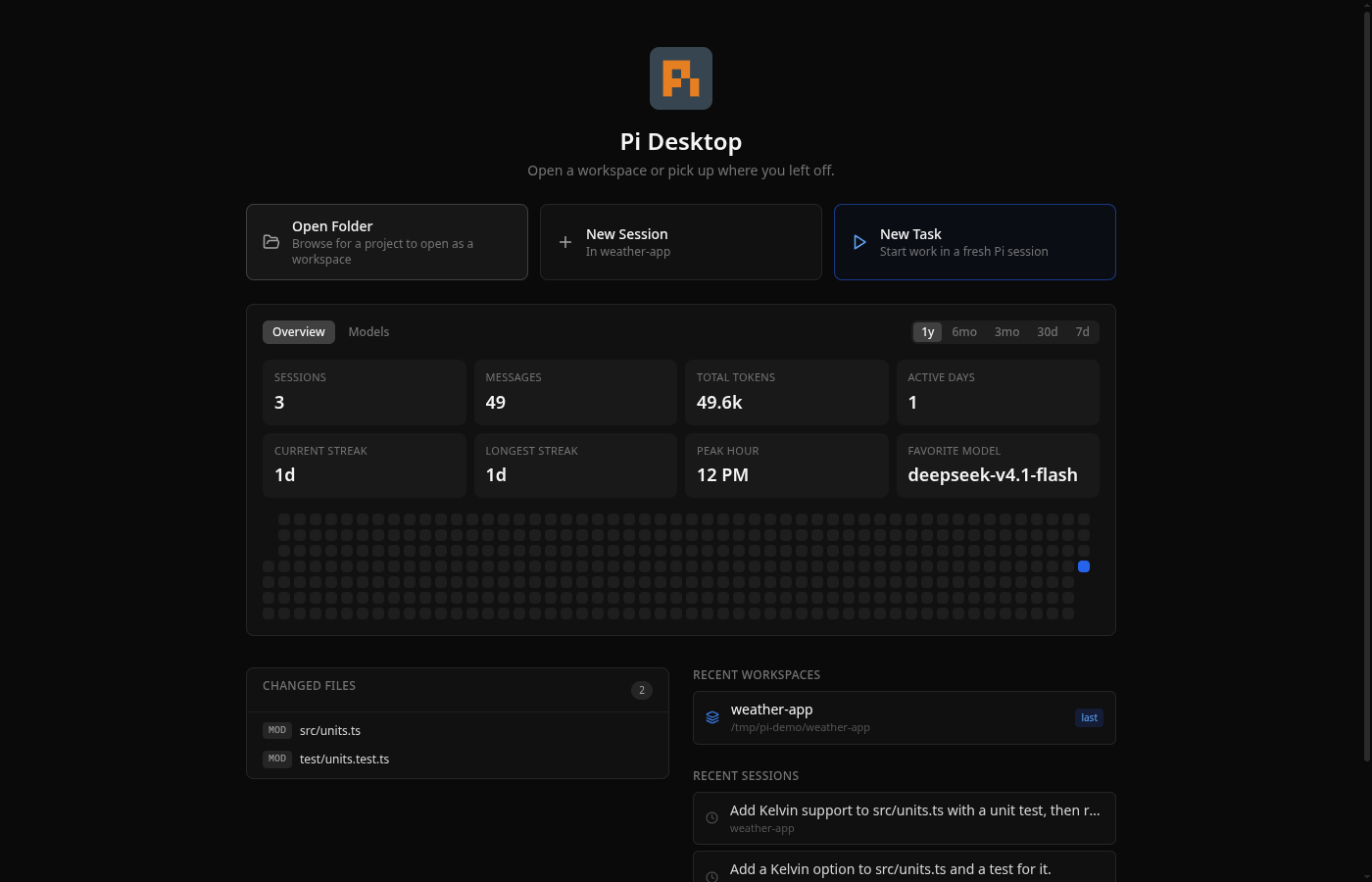The height and width of the screenshot is (882, 1372).
Task: Open the weather-app recent workspace
Action: [905, 717]
